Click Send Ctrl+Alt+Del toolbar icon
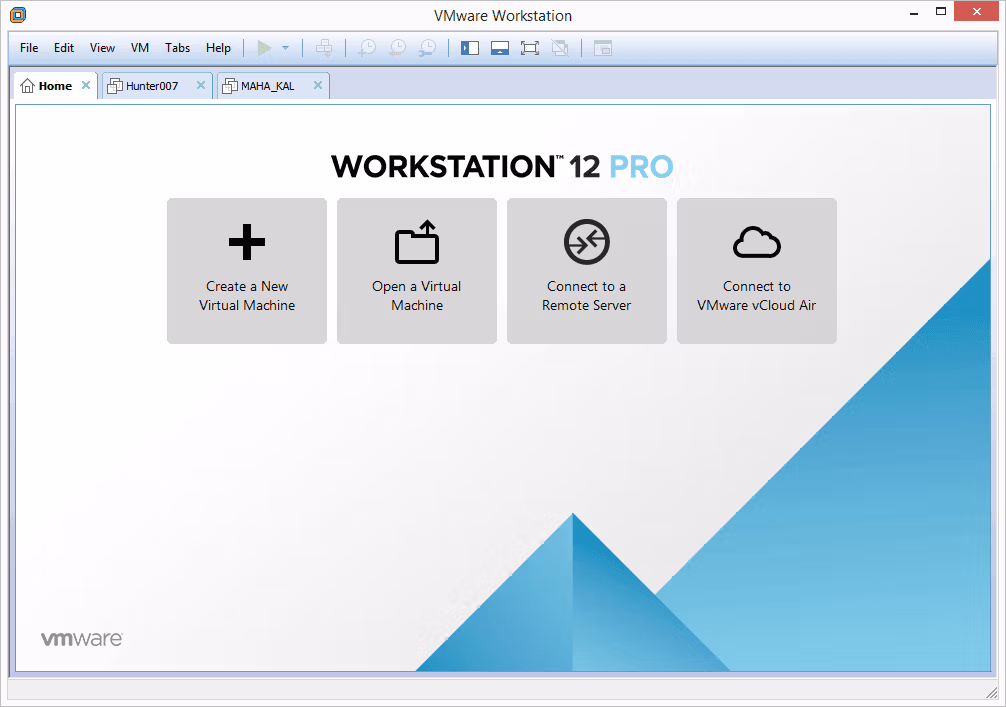 (325, 48)
